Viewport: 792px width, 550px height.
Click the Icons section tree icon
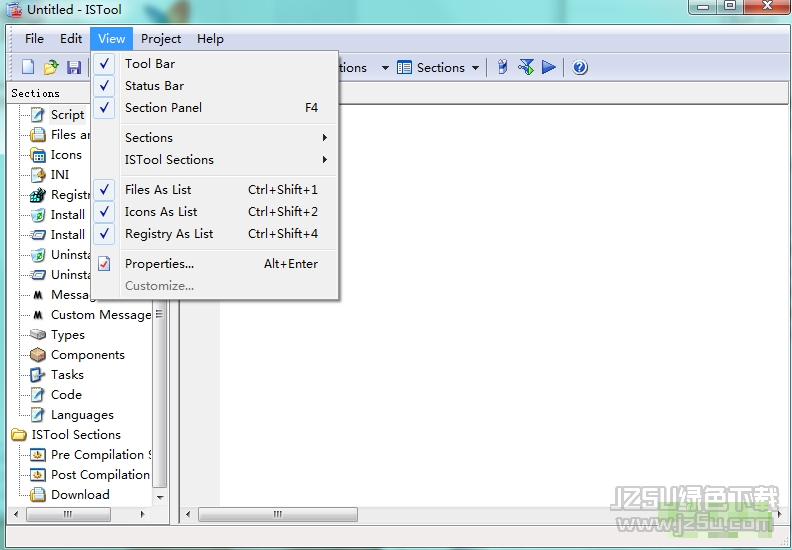pos(37,155)
